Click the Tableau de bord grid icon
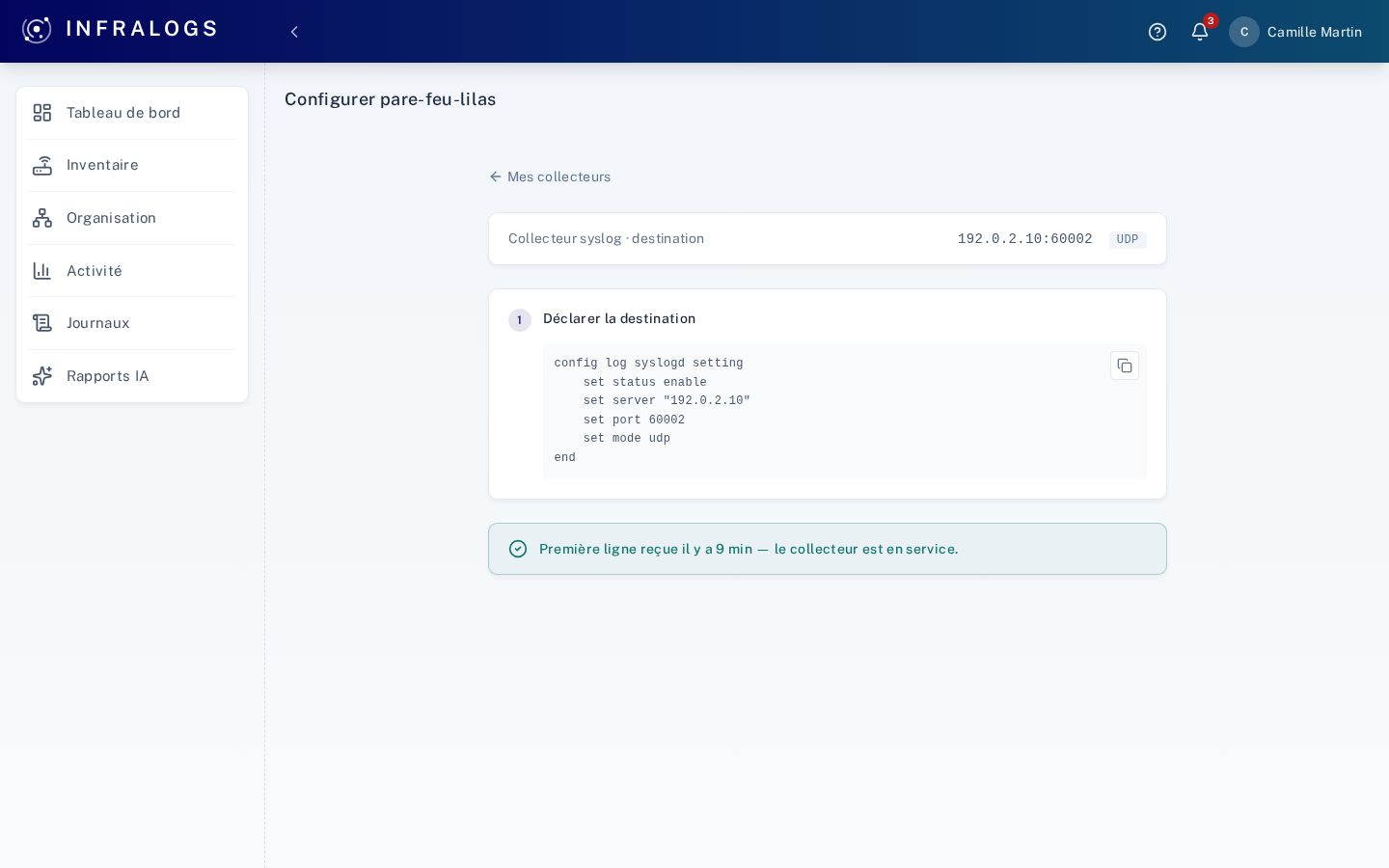1389x868 pixels. pos(42,113)
